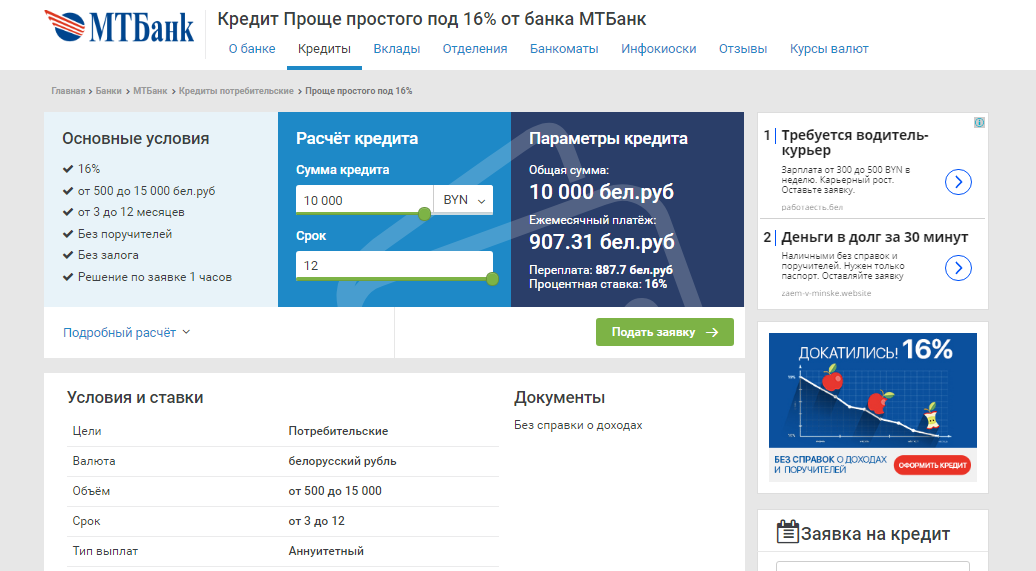
Task: Click the Срок slider handle
Action: (x=492, y=279)
